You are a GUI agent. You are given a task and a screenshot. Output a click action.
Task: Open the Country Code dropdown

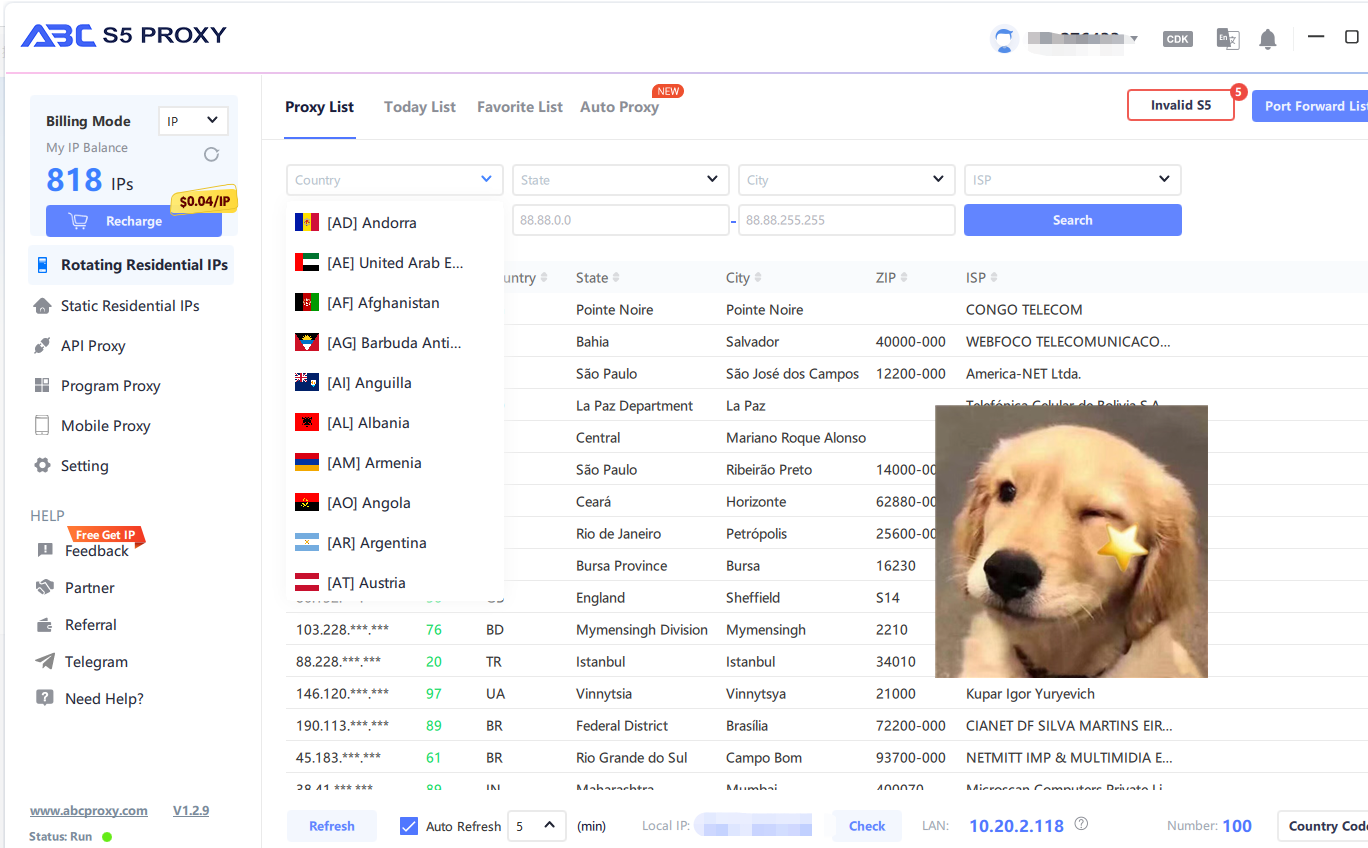click(x=1323, y=826)
